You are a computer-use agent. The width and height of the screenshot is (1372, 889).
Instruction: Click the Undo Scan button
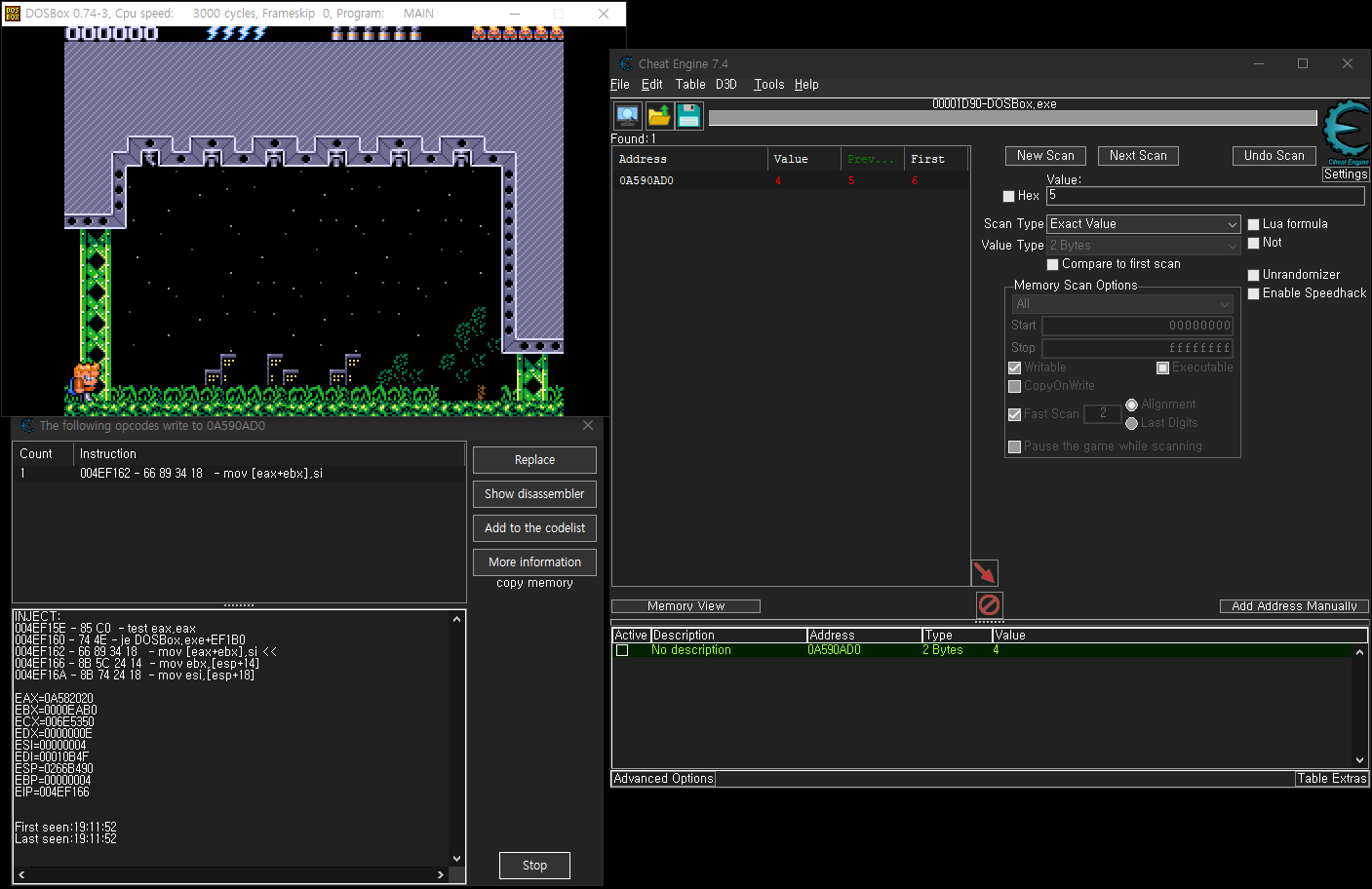point(1274,156)
